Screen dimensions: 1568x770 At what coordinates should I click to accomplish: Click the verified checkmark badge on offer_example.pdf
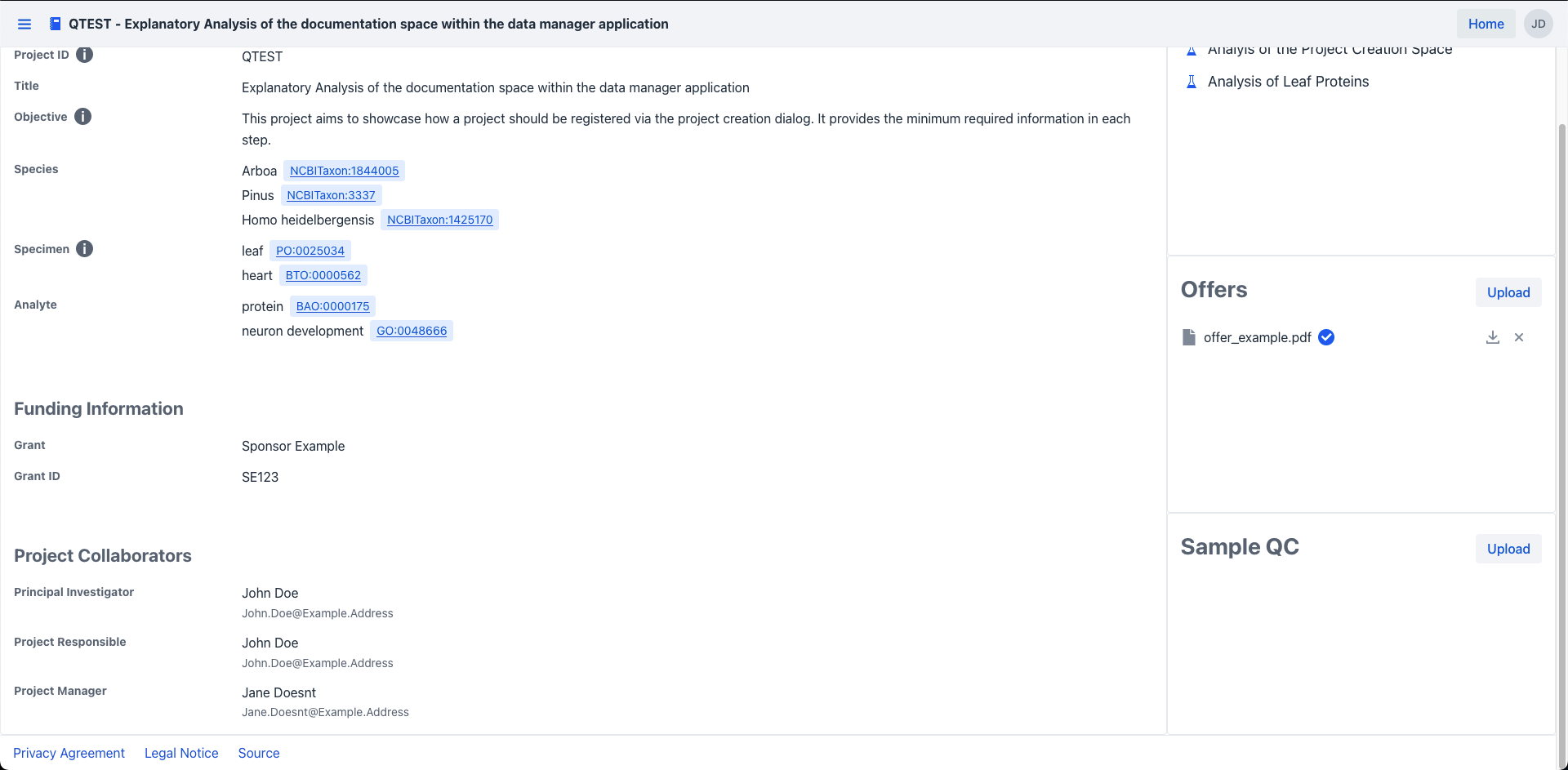(1325, 336)
